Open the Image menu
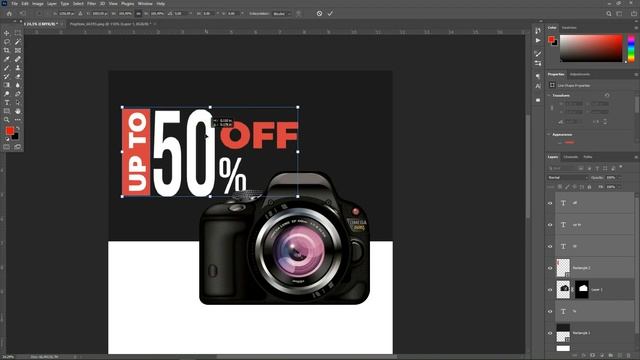 [x=38, y=3]
